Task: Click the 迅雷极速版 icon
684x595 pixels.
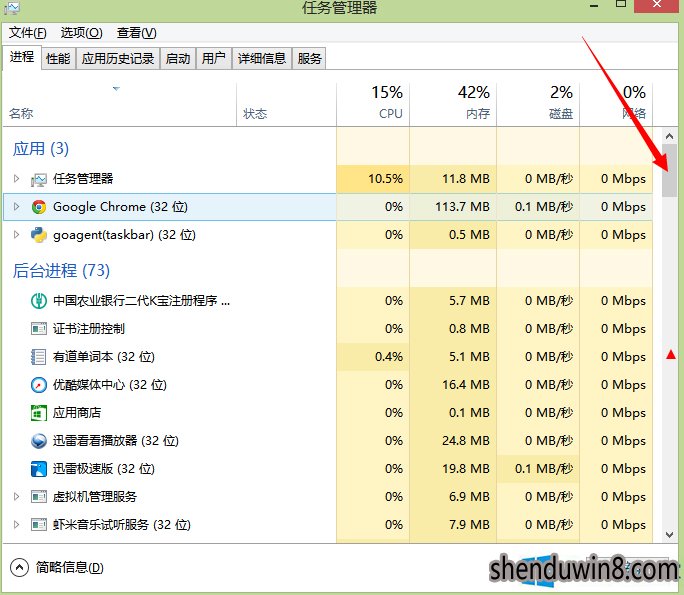Action: 39,469
